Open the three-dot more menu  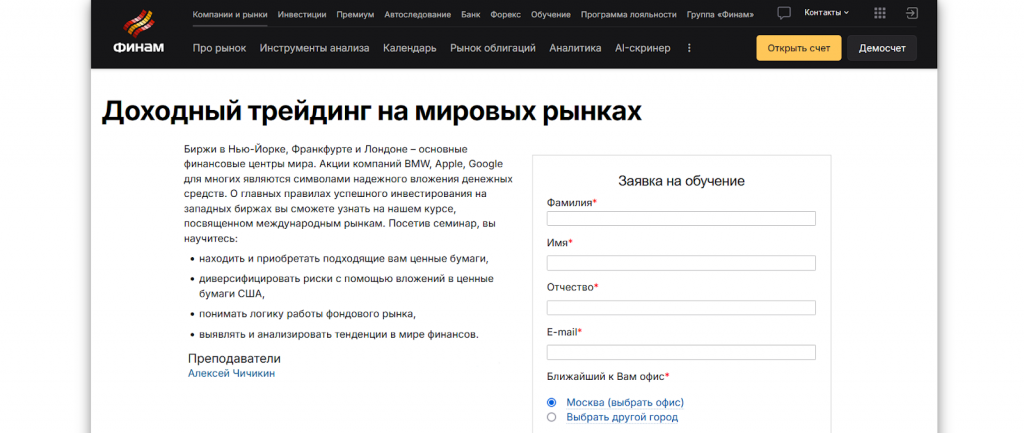click(689, 48)
